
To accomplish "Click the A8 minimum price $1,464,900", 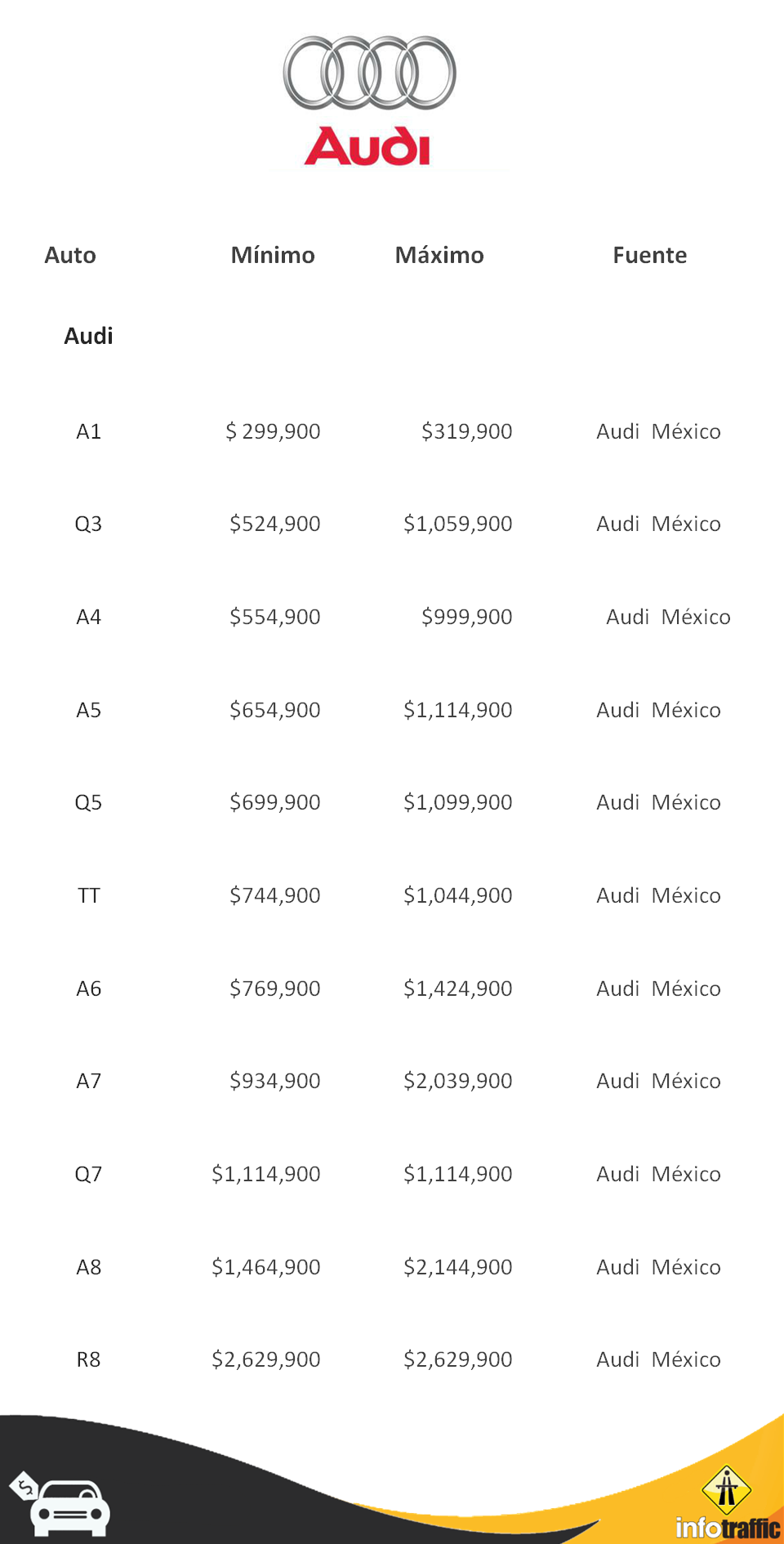I will pyautogui.click(x=265, y=1267).
